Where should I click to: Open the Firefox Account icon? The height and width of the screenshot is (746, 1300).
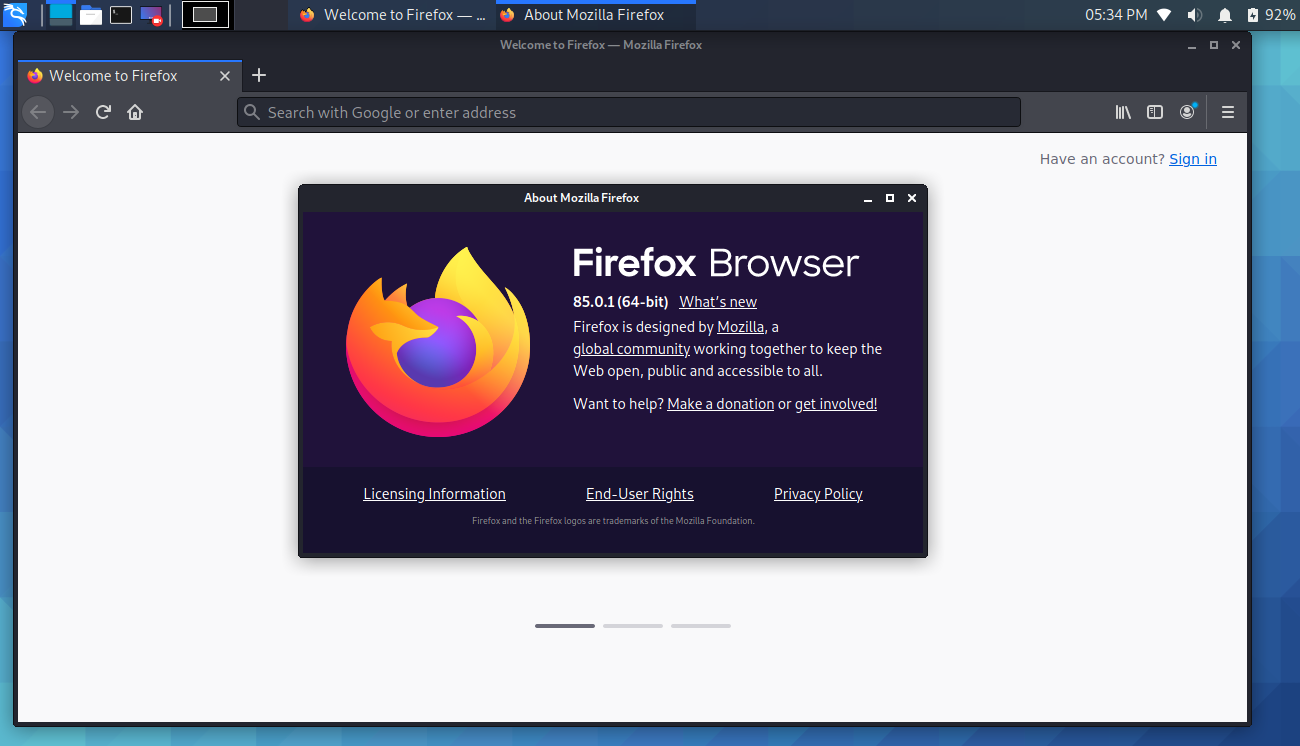pos(1187,112)
